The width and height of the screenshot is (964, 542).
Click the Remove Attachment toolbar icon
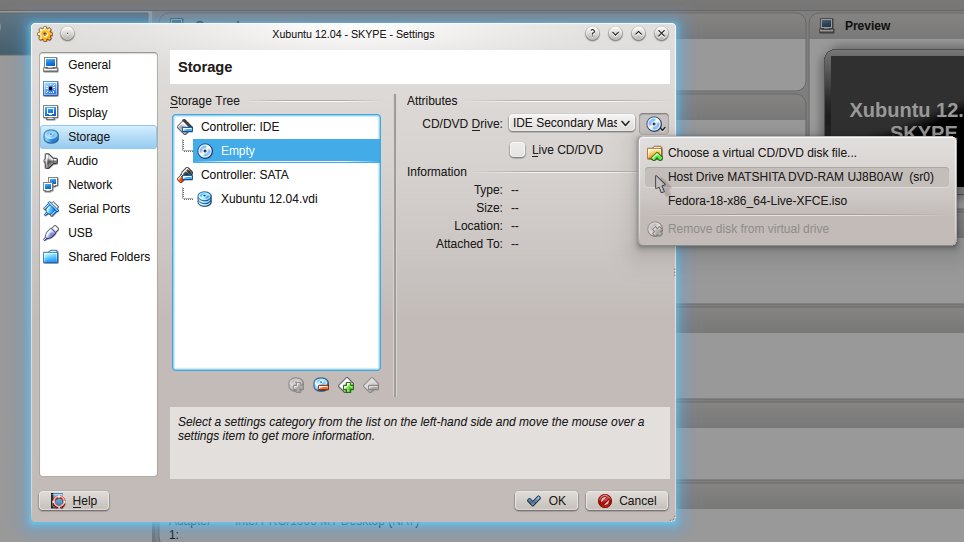click(321, 385)
